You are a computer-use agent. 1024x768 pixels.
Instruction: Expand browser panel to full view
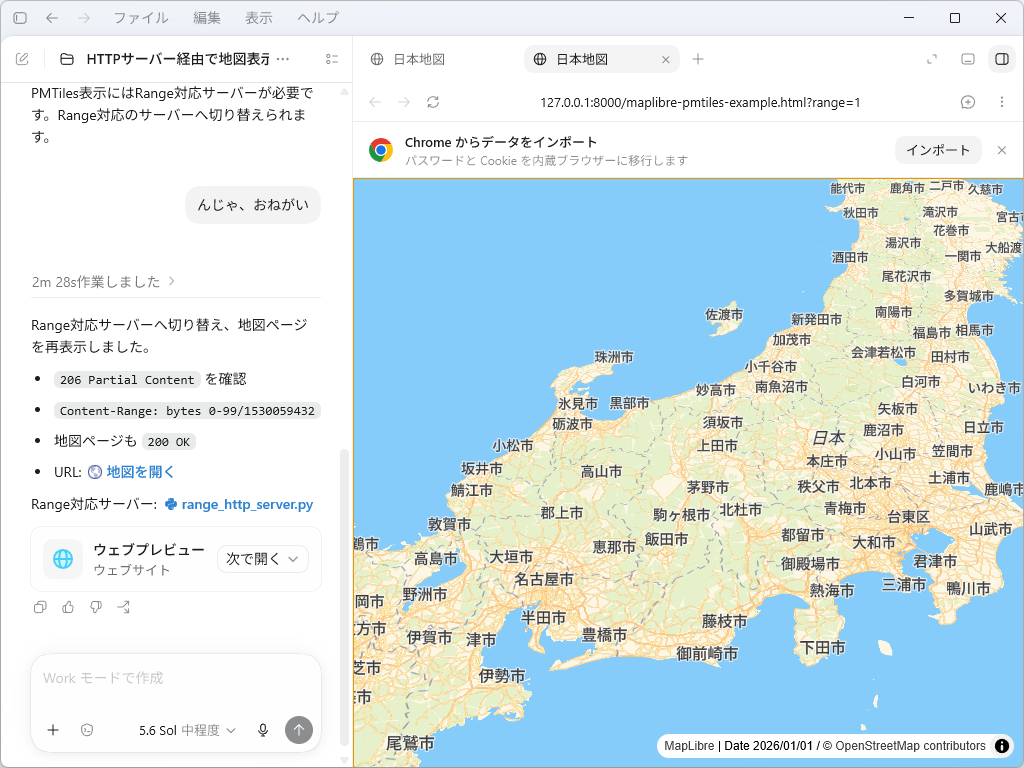pos(932,59)
